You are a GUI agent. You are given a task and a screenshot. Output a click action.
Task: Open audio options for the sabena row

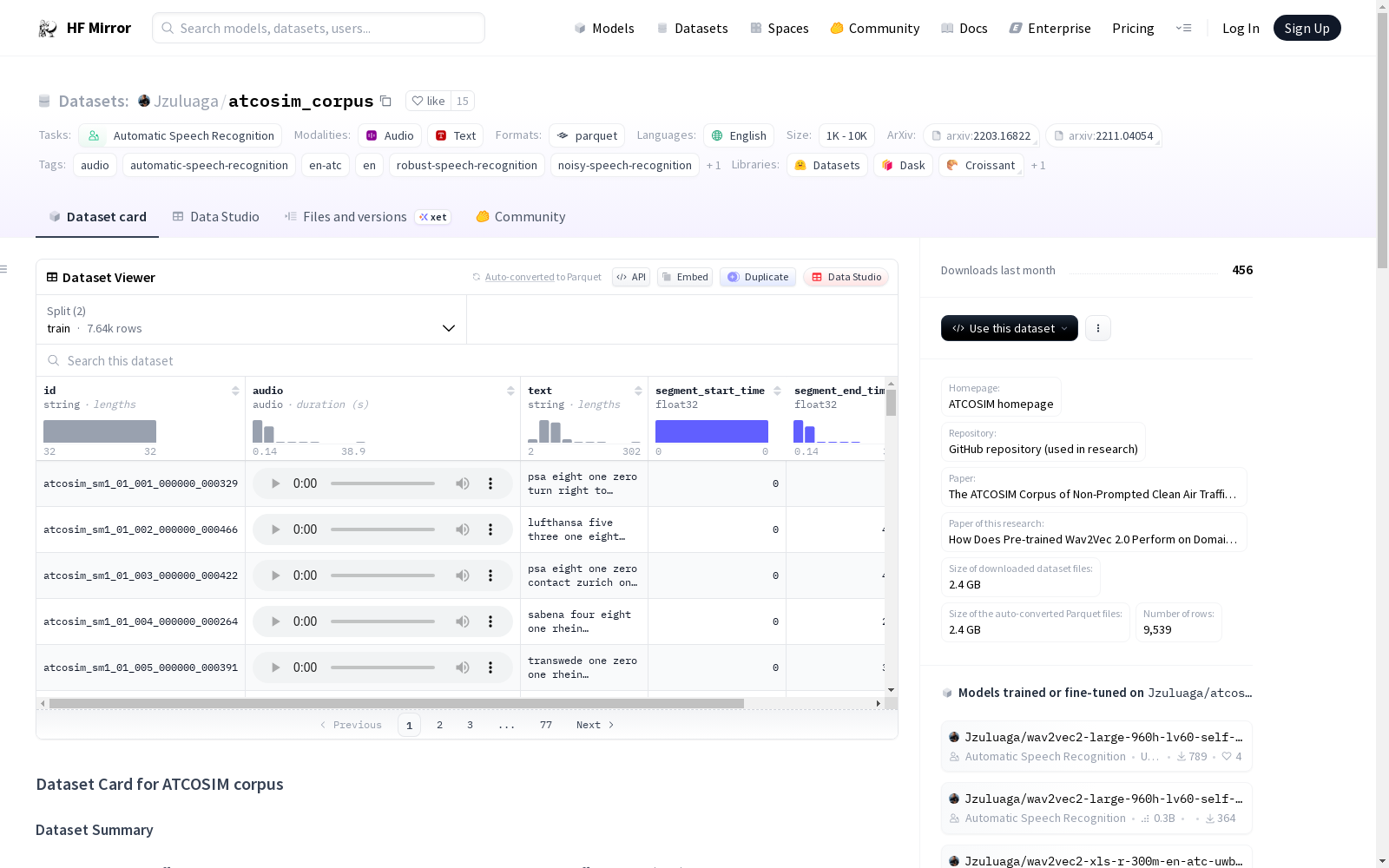pyautogui.click(x=490, y=621)
